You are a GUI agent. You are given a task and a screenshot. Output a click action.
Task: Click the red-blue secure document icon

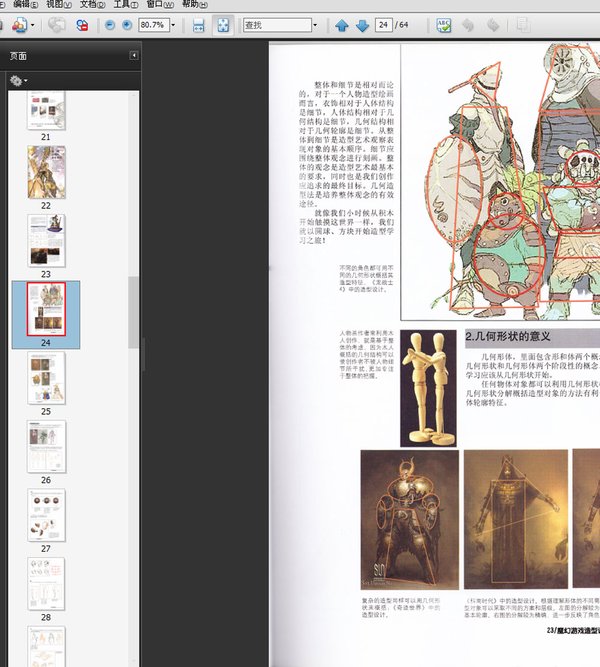pyautogui.click(x=82, y=26)
